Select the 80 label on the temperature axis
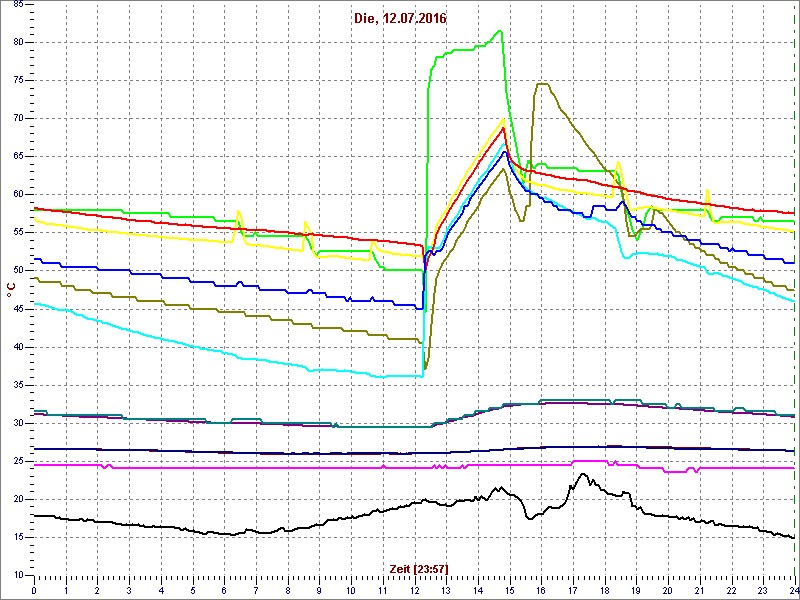Image resolution: width=800 pixels, height=600 pixels. (x=17, y=42)
